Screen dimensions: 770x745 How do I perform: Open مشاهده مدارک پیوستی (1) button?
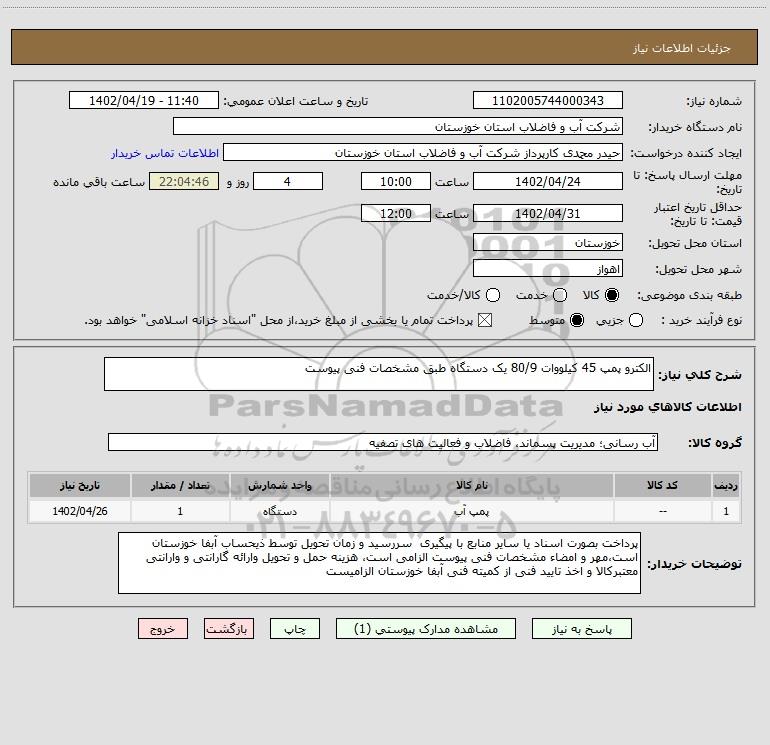426,629
